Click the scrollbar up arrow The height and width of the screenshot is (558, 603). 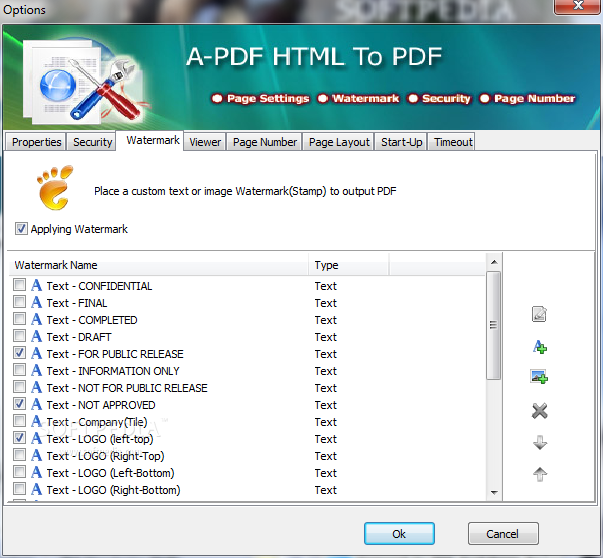pos(494,262)
